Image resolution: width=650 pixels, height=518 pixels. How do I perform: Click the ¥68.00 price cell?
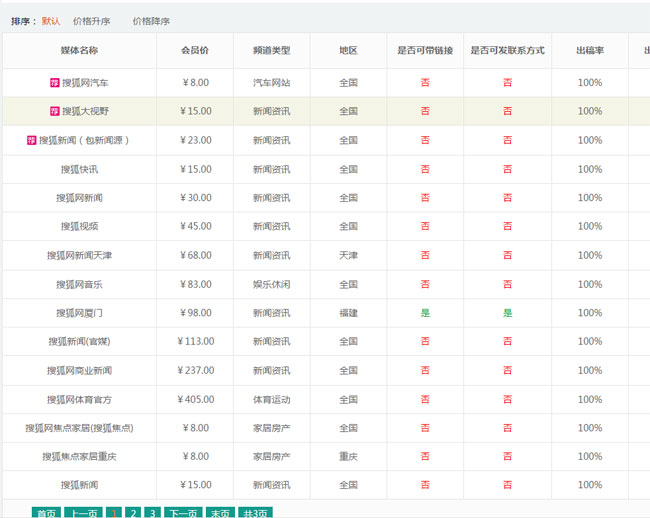click(x=196, y=255)
